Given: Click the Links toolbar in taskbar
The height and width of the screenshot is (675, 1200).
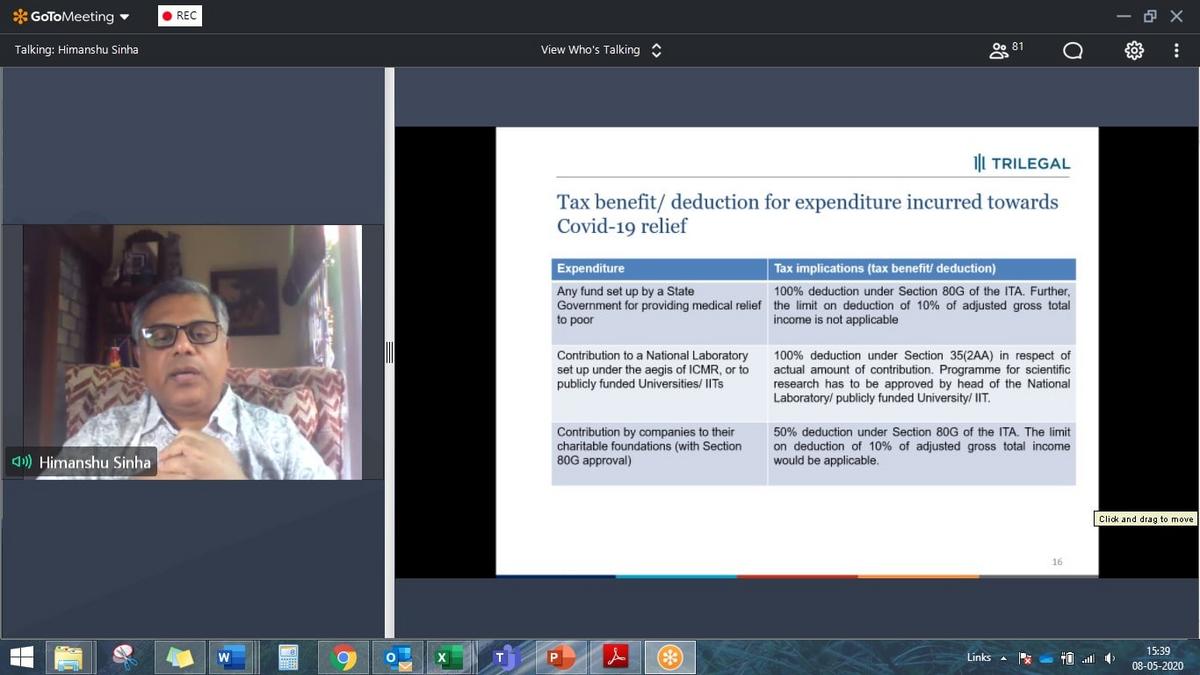Looking at the screenshot, I should pyautogui.click(x=978, y=657).
